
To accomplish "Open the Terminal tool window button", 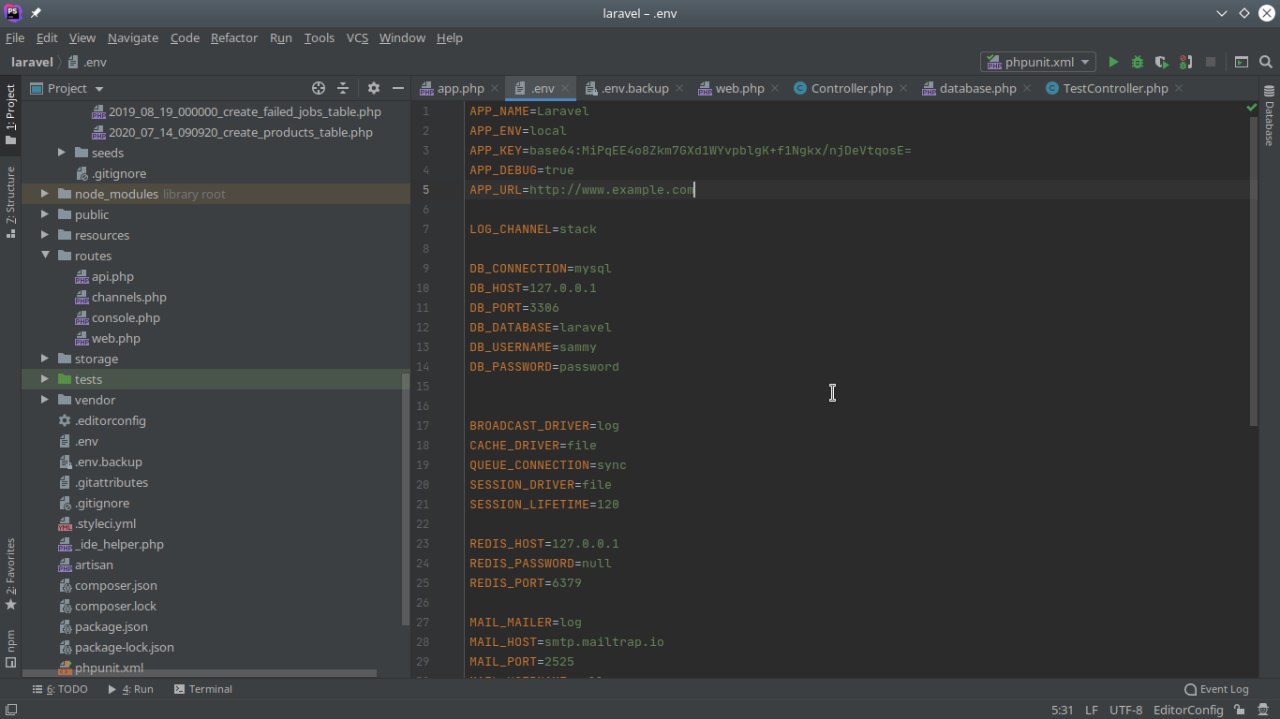I will pos(203,689).
